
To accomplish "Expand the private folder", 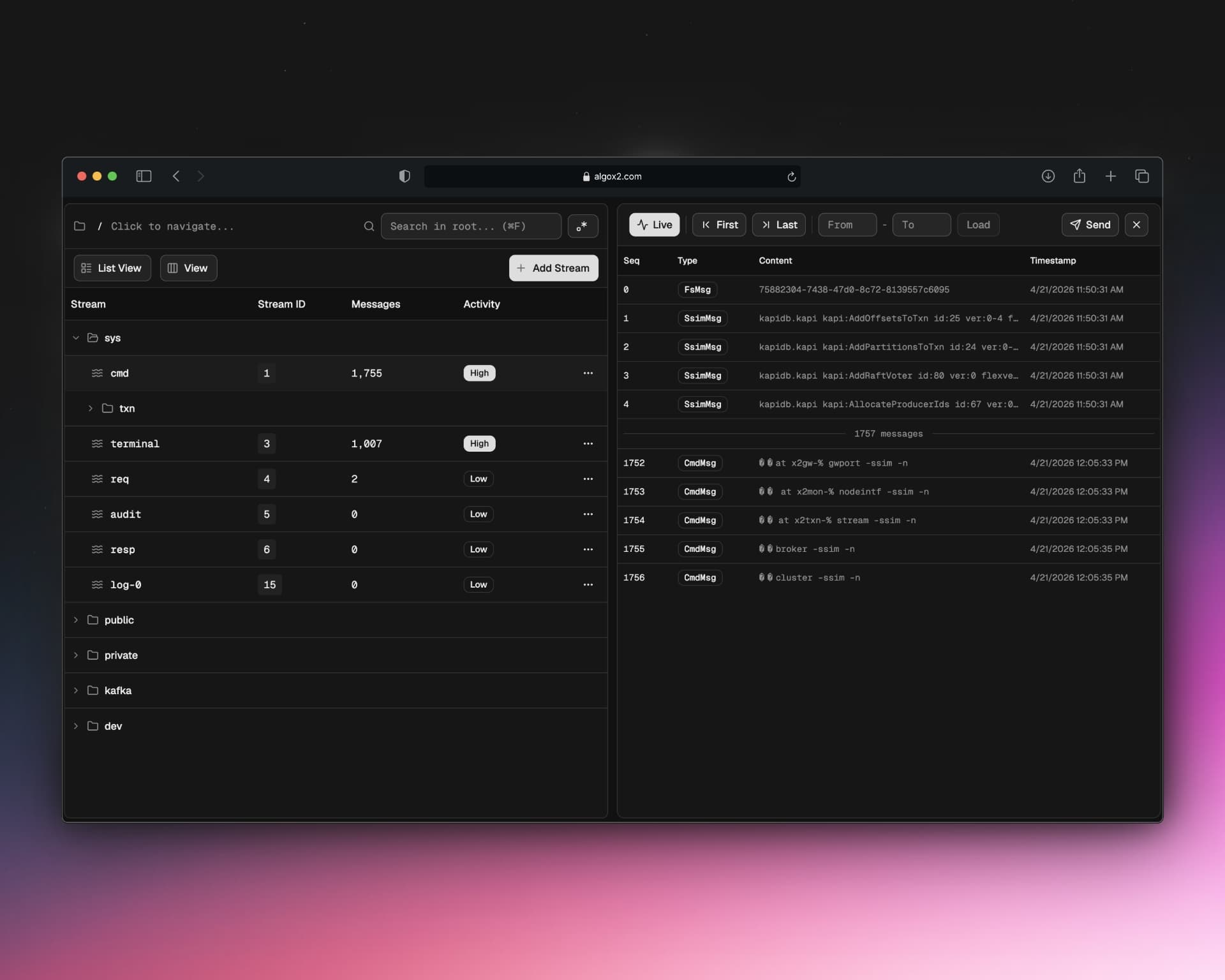I will tap(76, 655).
